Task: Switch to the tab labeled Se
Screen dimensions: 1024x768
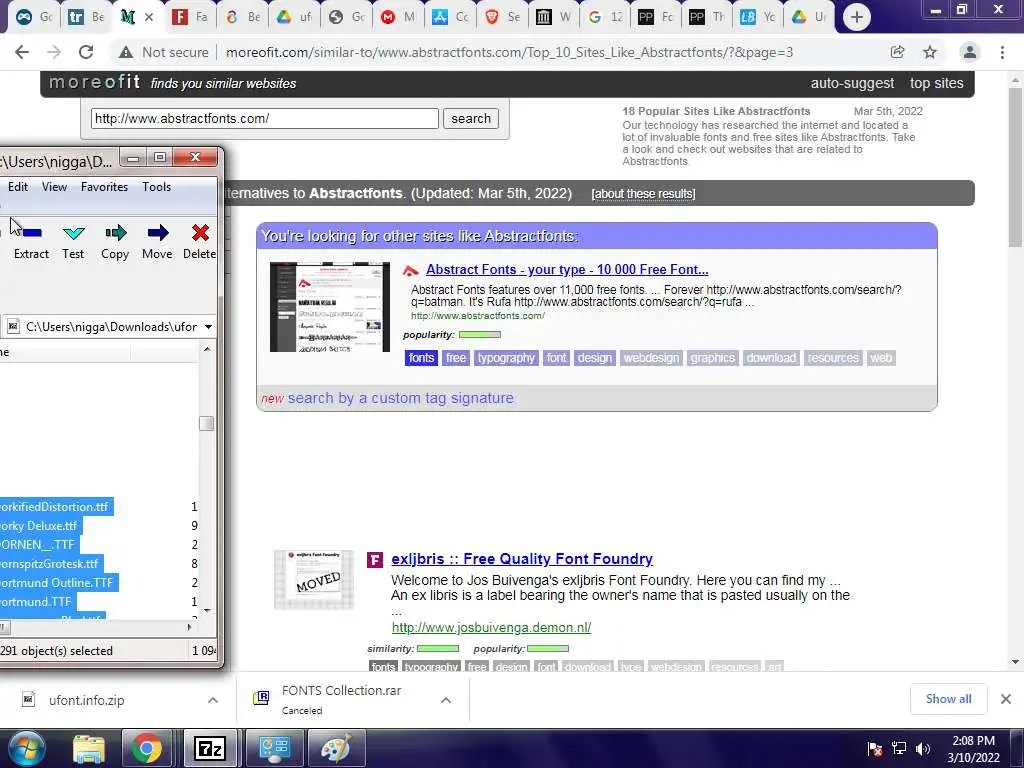Action: [x=503, y=17]
